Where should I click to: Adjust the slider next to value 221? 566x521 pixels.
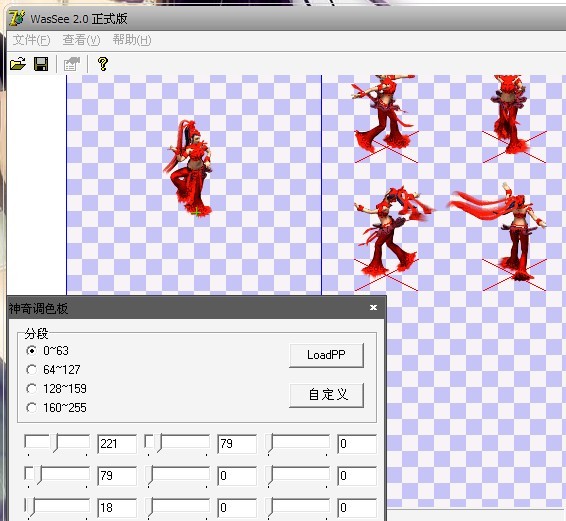click(57, 444)
